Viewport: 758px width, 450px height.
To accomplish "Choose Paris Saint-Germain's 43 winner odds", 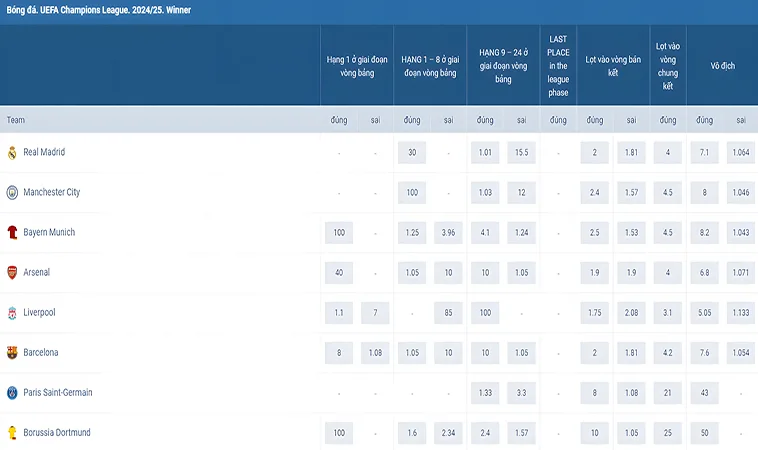I will tap(704, 393).
